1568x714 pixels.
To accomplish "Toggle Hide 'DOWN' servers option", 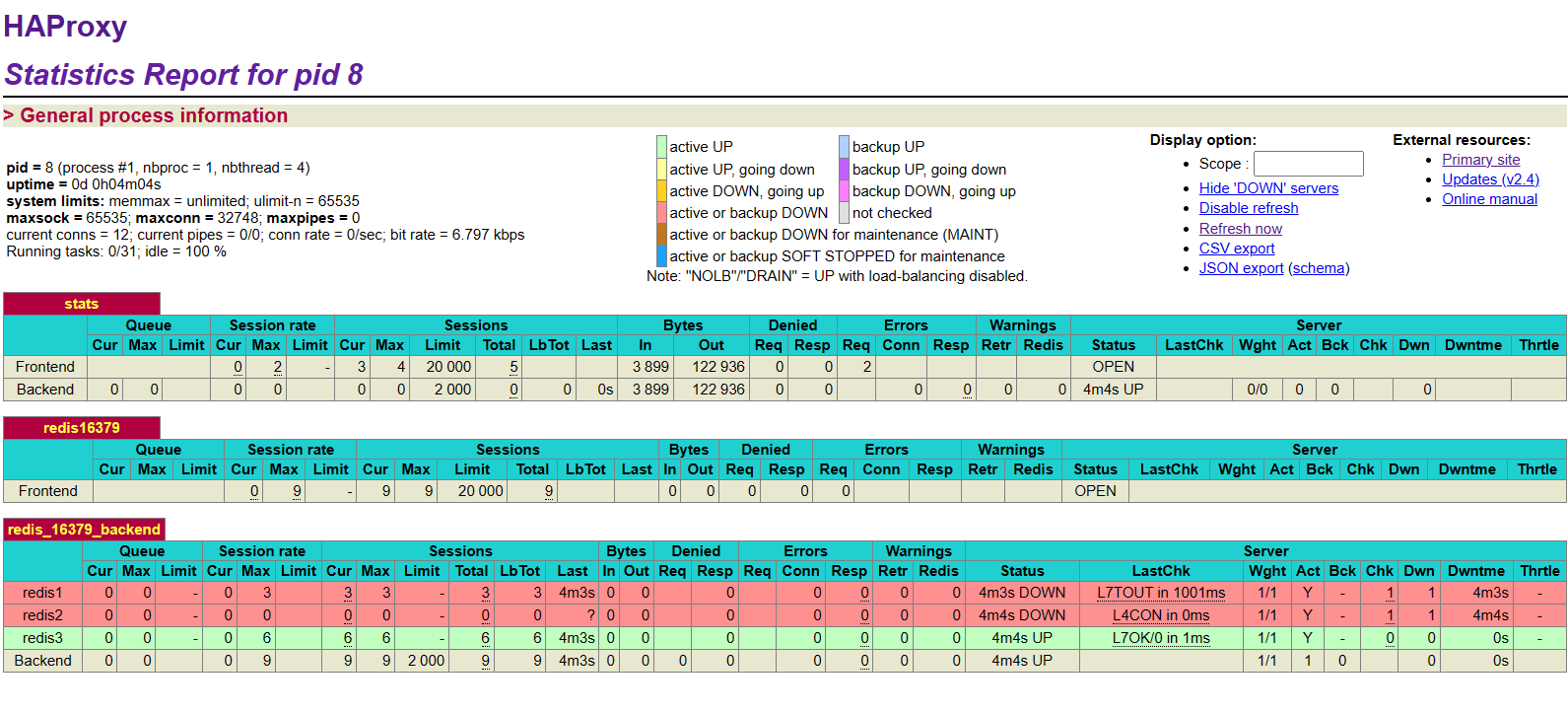I will pyautogui.click(x=1268, y=188).
